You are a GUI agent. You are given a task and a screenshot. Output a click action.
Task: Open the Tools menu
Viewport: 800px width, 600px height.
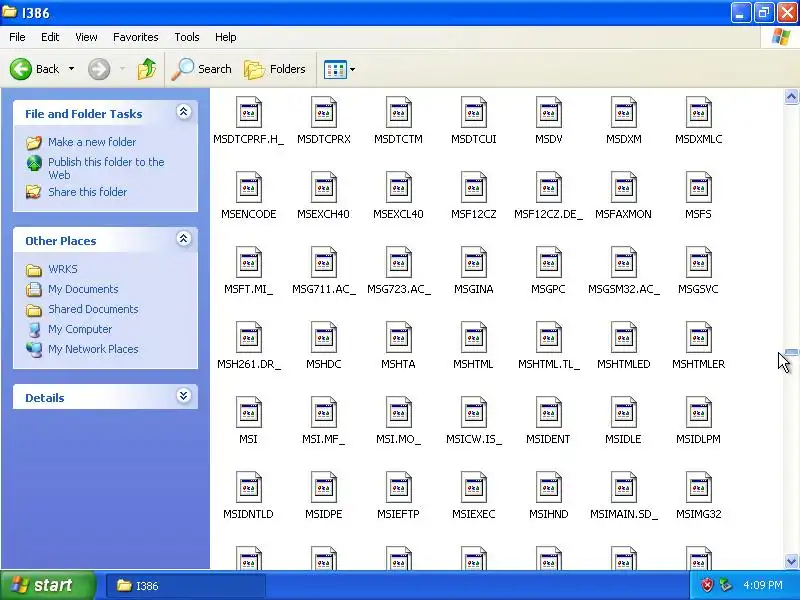[x=187, y=37]
